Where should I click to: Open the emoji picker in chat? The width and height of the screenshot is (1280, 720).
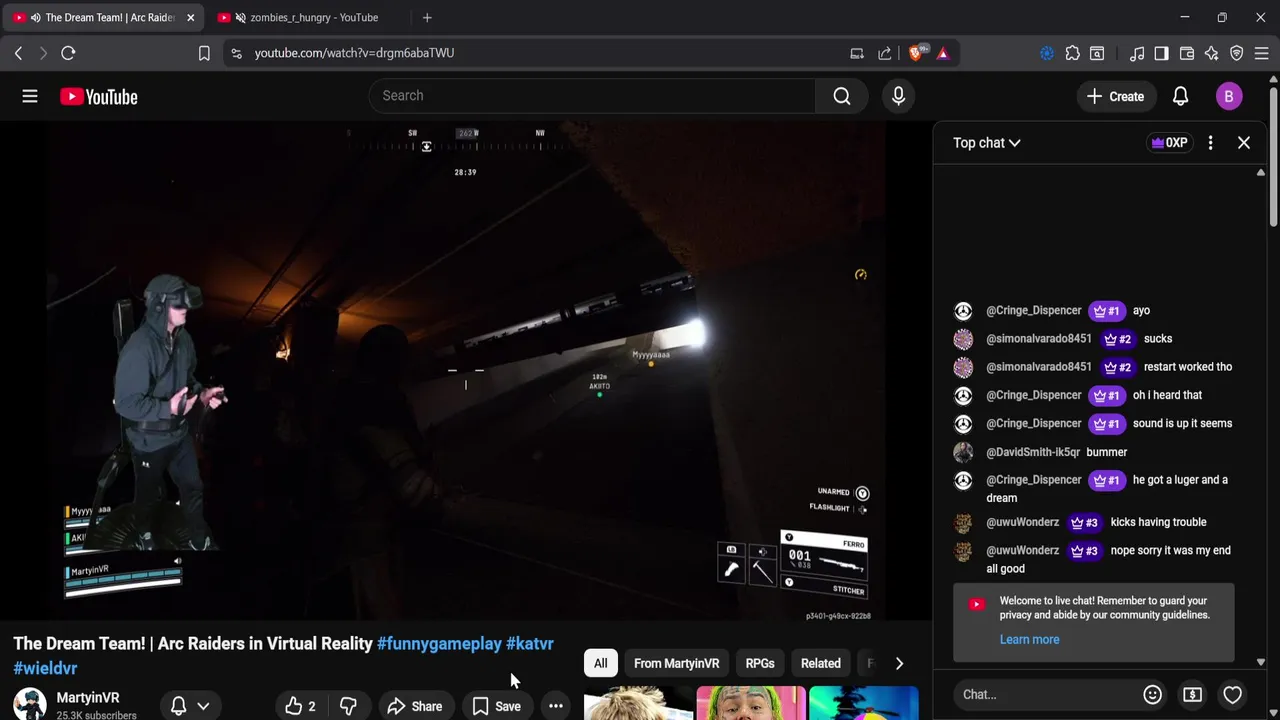pyautogui.click(x=1152, y=694)
